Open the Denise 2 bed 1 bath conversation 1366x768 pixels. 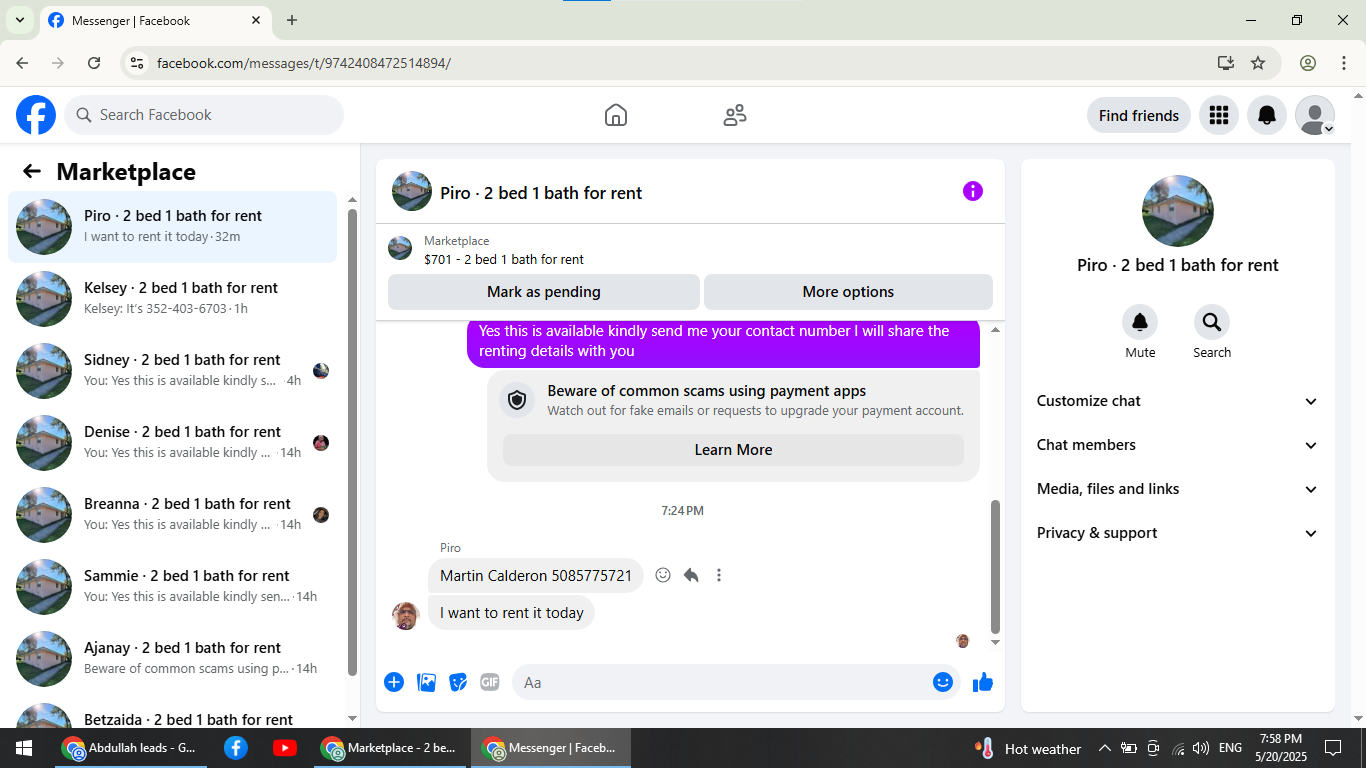click(173, 443)
